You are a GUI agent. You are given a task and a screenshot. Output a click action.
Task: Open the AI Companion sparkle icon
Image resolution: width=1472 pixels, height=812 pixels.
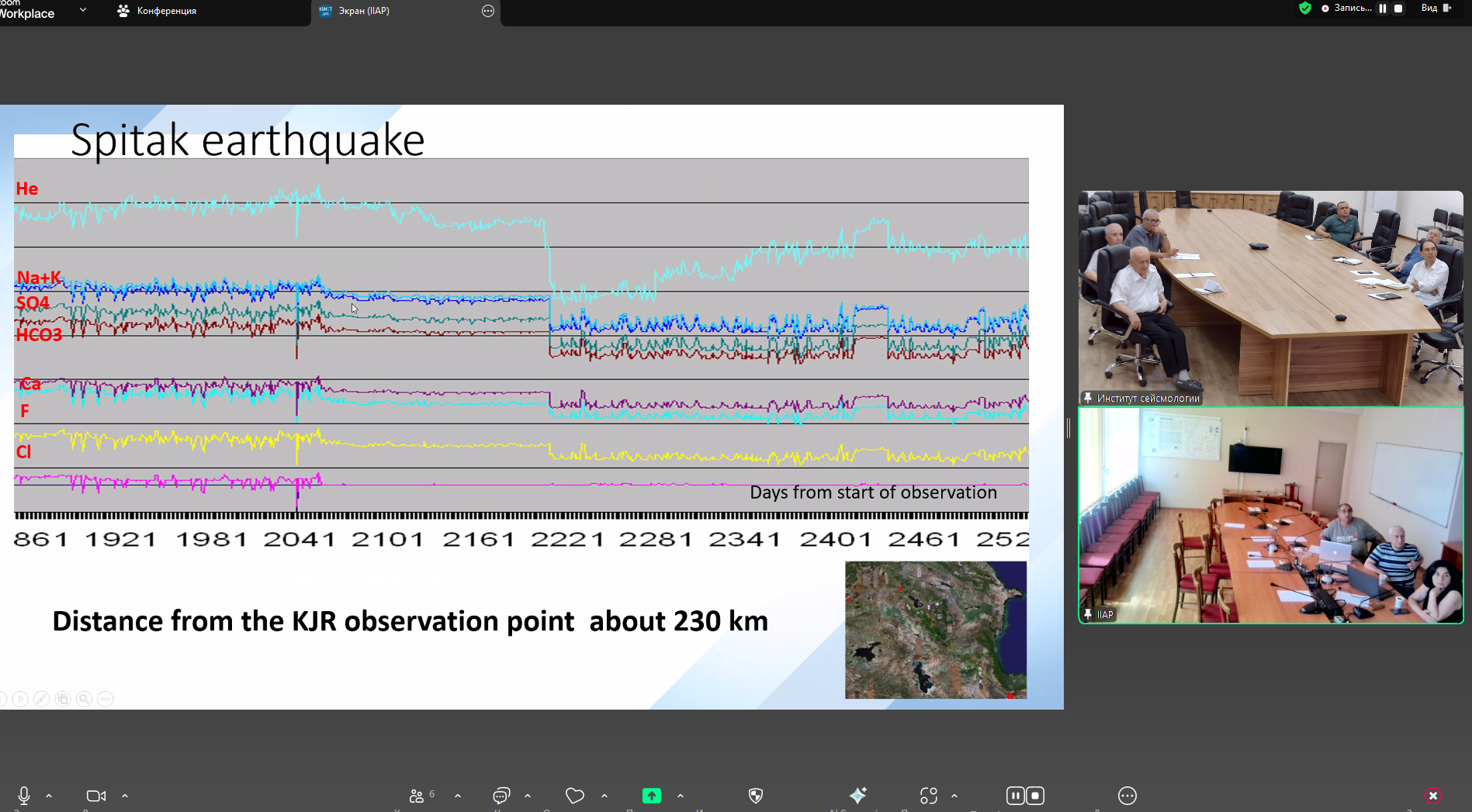[857, 796]
